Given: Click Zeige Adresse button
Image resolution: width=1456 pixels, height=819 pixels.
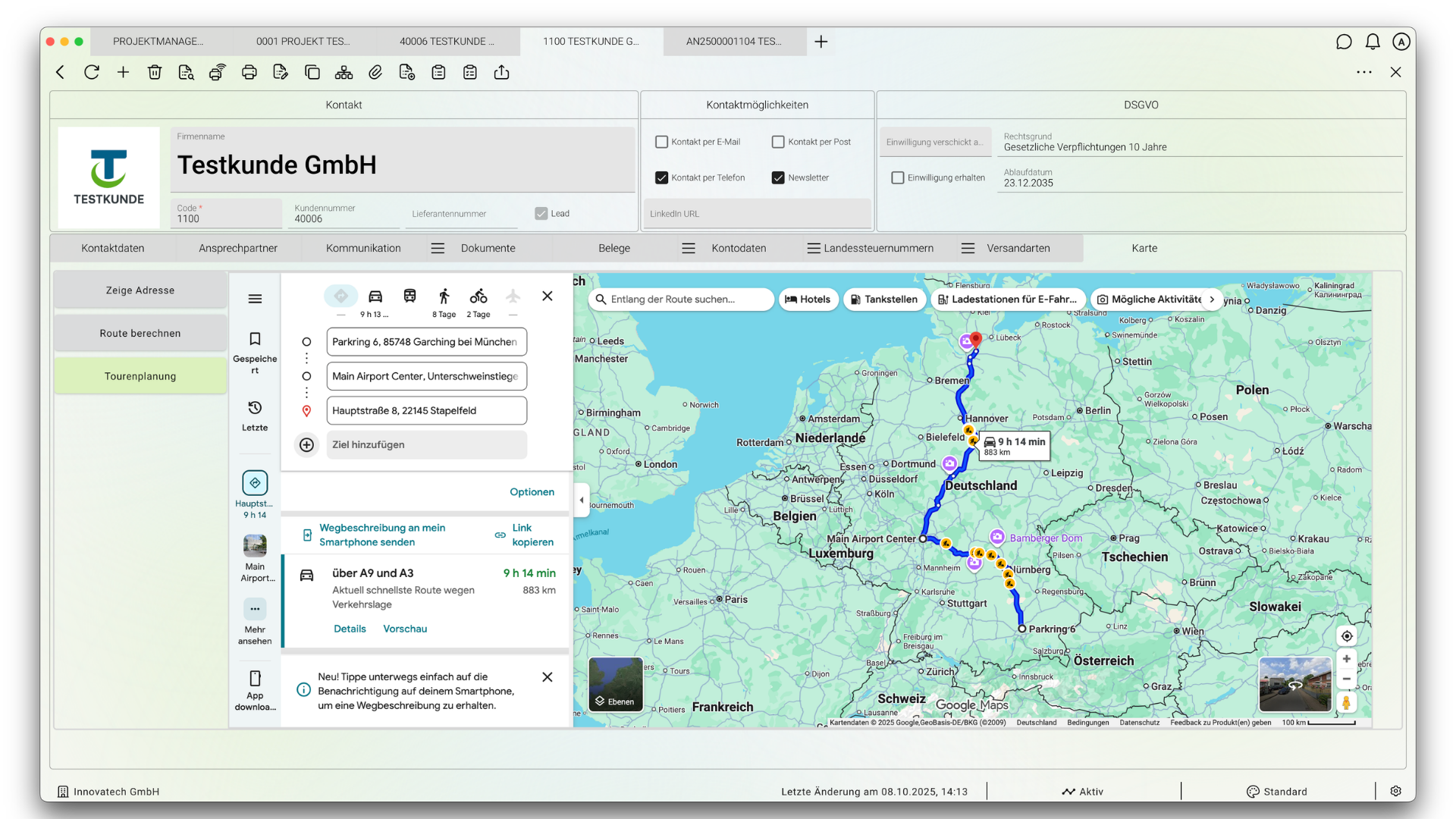Looking at the screenshot, I should pos(140,290).
